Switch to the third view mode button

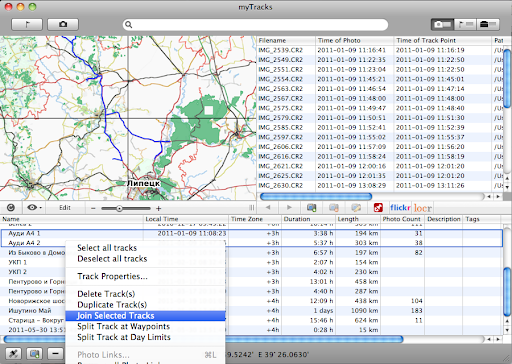(488, 24)
